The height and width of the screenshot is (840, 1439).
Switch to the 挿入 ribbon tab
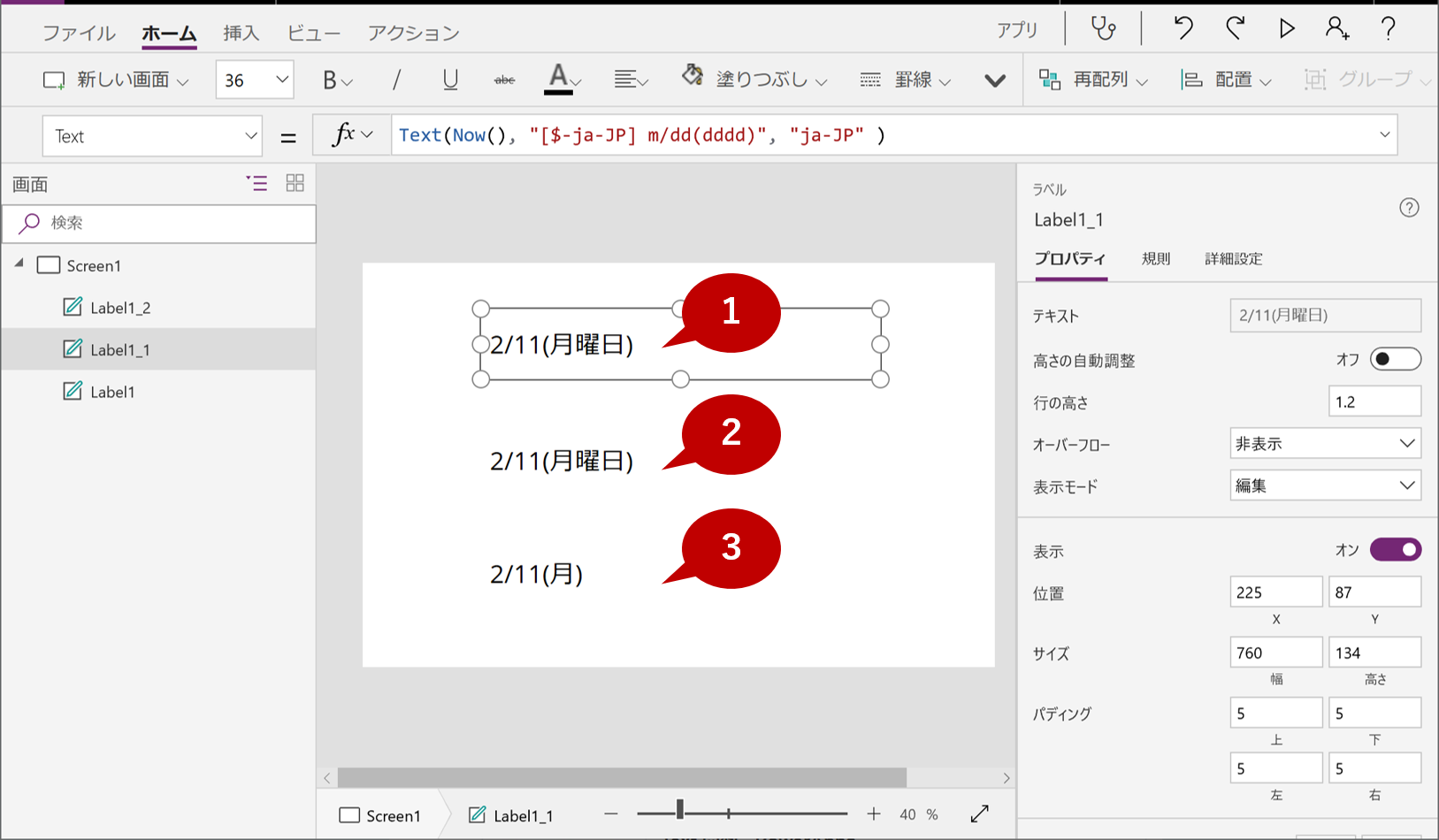point(241,32)
